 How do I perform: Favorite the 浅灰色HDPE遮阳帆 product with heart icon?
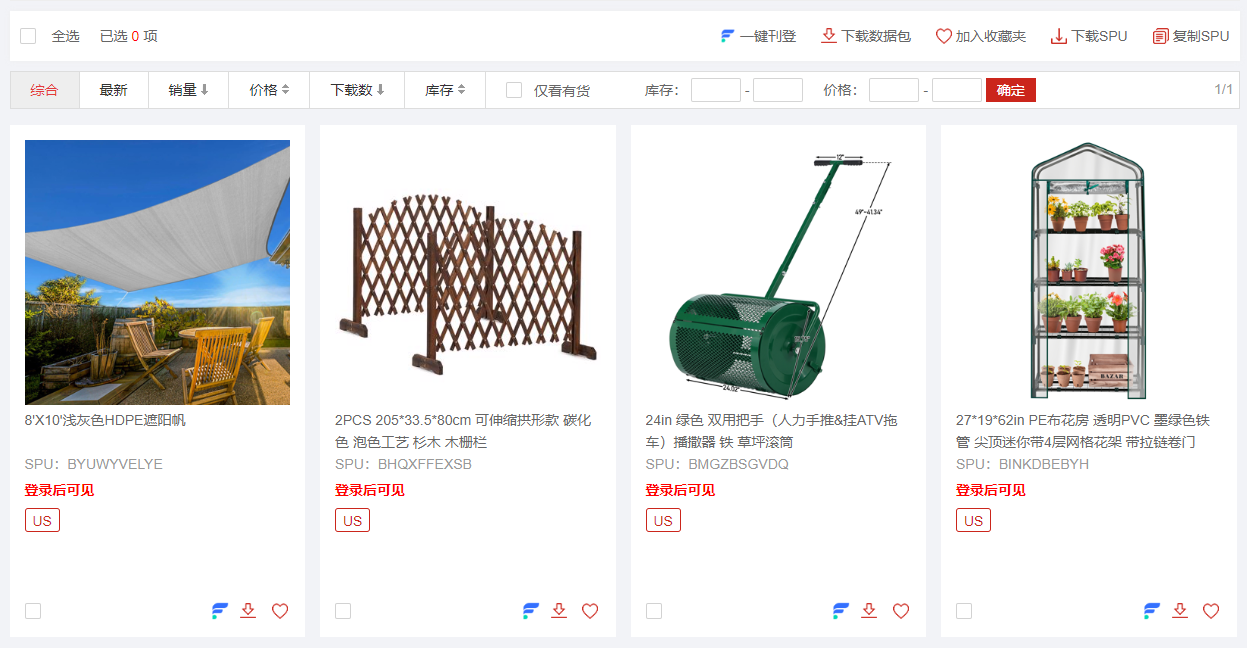(280, 611)
